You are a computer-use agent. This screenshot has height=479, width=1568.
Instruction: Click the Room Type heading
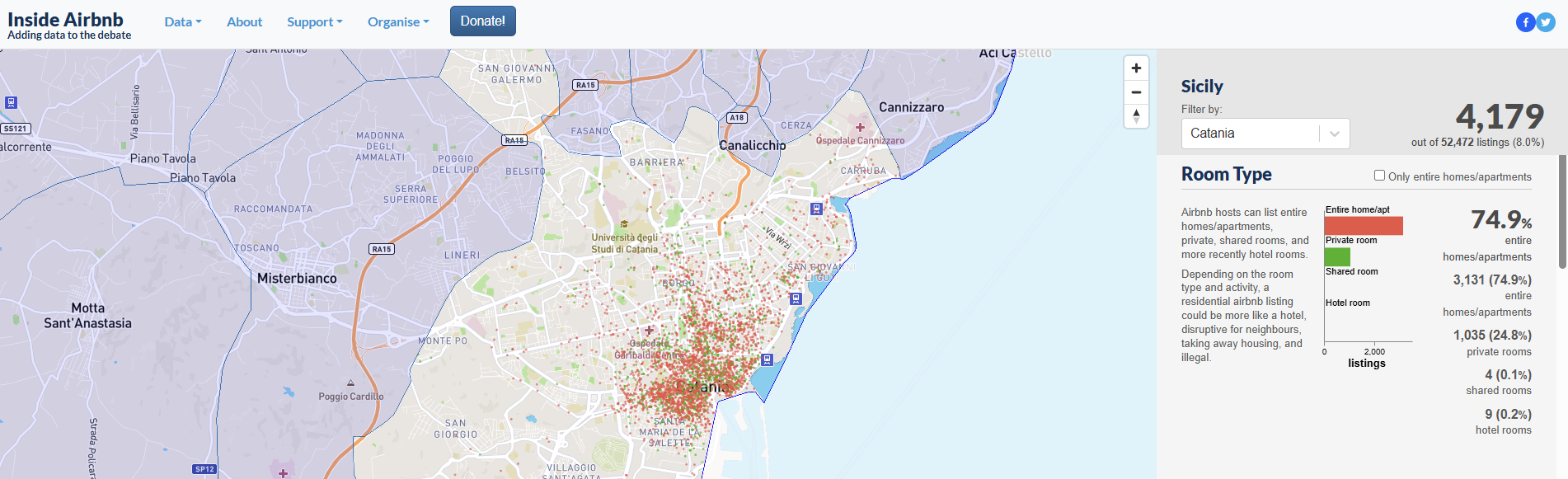click(1227, 174)
